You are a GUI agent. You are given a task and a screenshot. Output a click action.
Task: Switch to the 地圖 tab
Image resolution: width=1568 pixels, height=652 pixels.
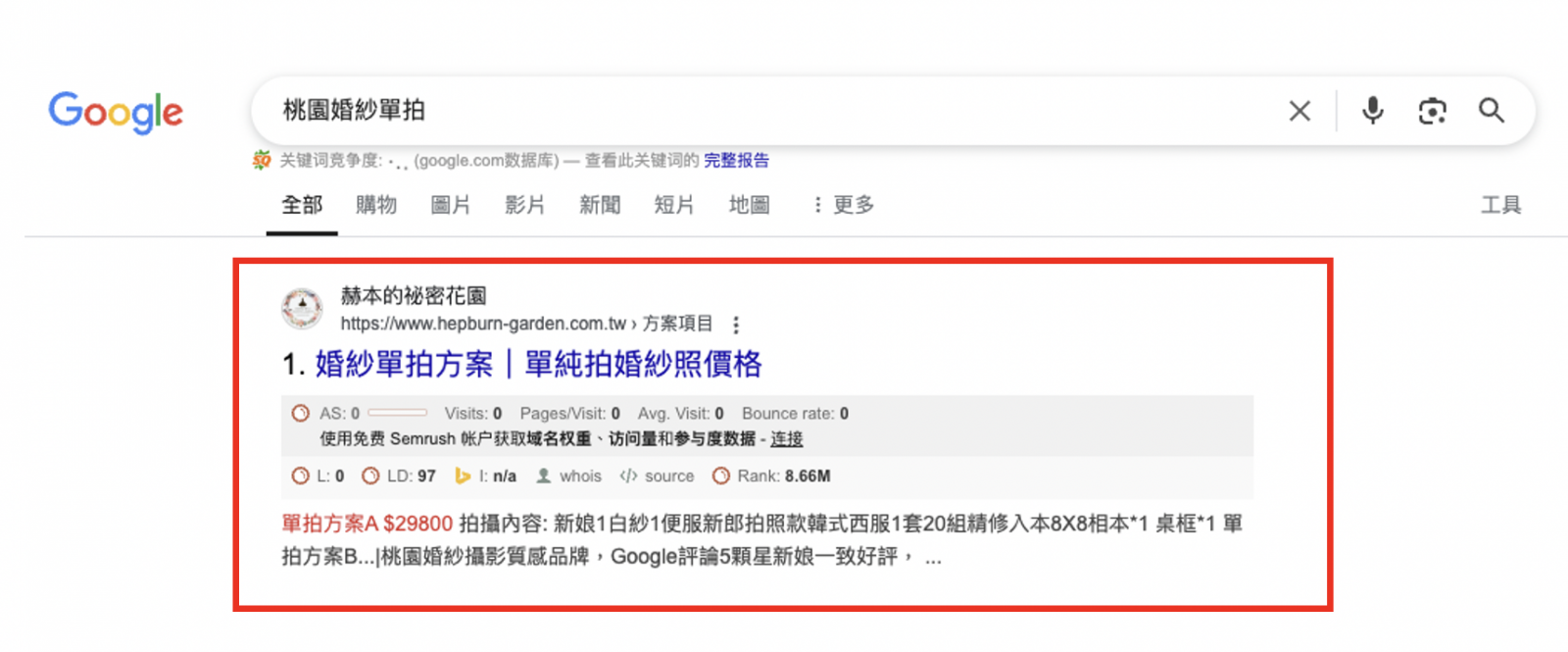coord(749,205)
